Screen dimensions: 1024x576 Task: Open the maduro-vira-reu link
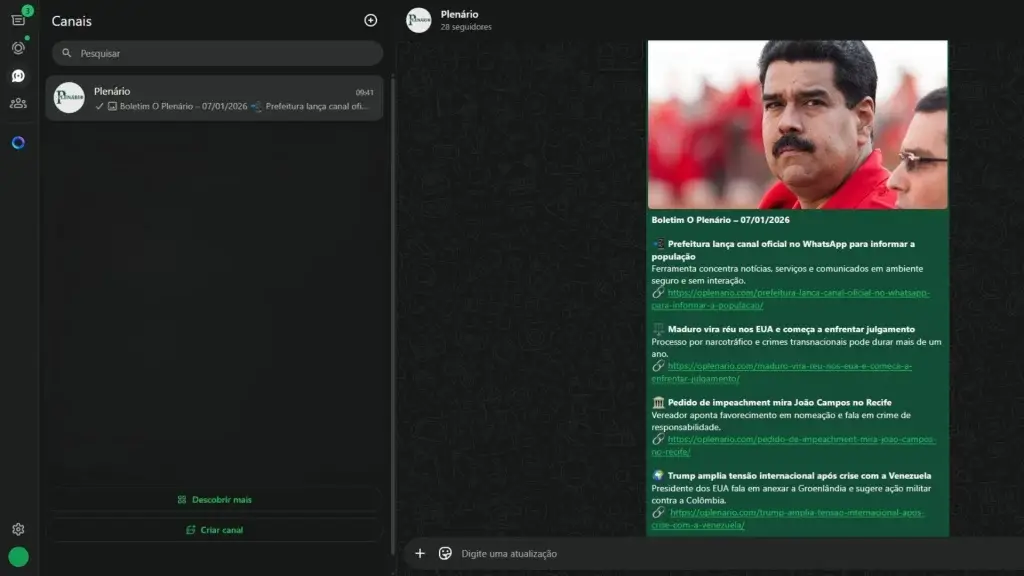tap(789, 366)
